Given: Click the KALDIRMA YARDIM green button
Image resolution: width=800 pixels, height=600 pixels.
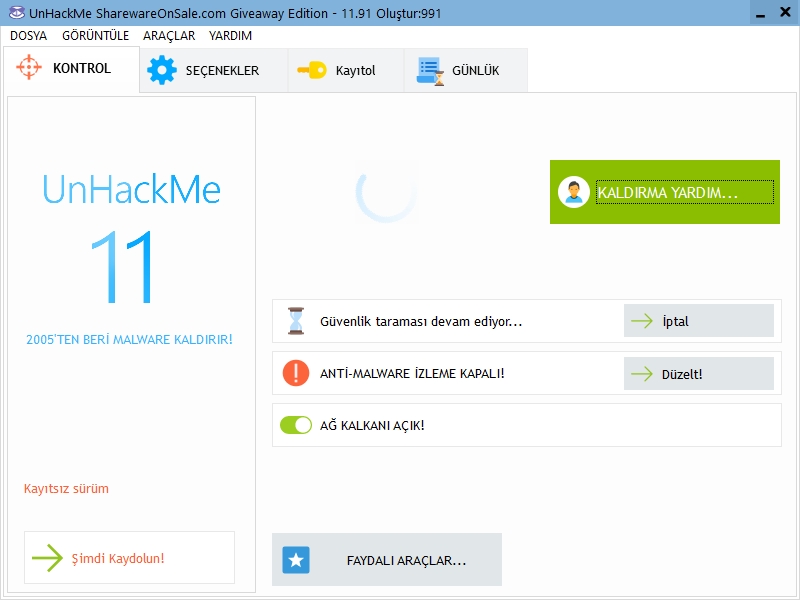Looking at the screenshot, I should coord(665,192).
